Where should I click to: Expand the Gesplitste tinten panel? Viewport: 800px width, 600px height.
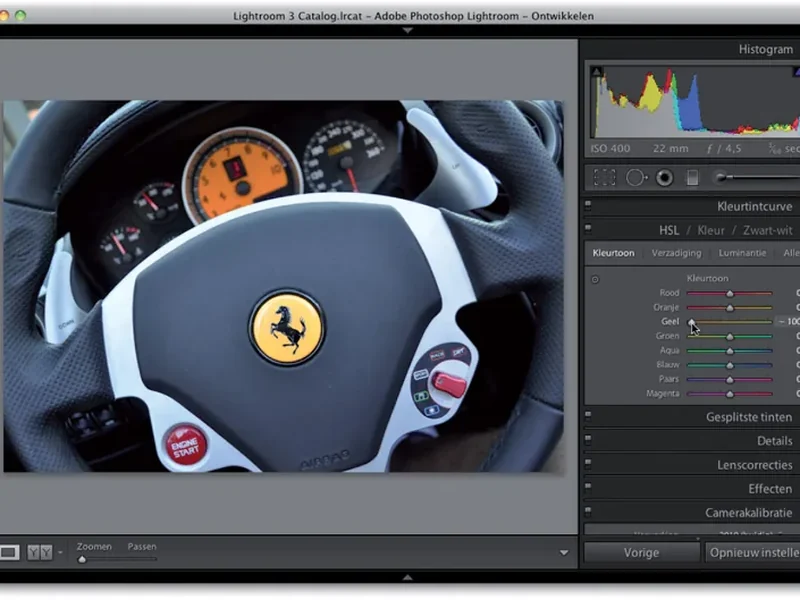[x=748, y=417]
